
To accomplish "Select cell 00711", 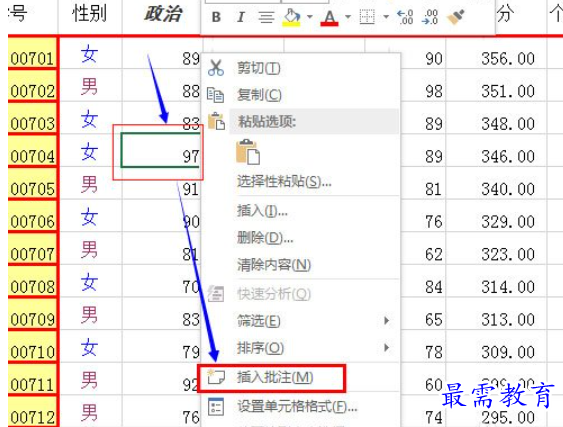I will tap(32, 379).
